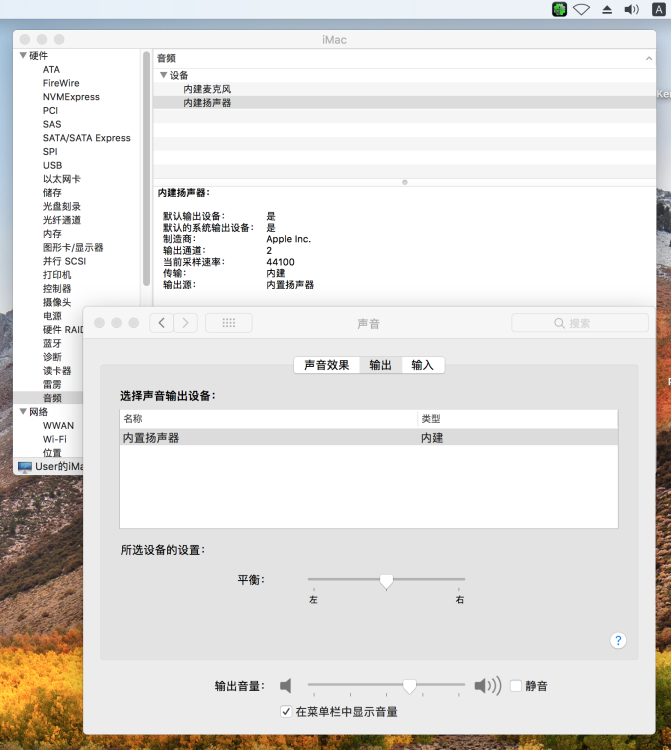Select SATA/SATA Express item

coord(87,138)
